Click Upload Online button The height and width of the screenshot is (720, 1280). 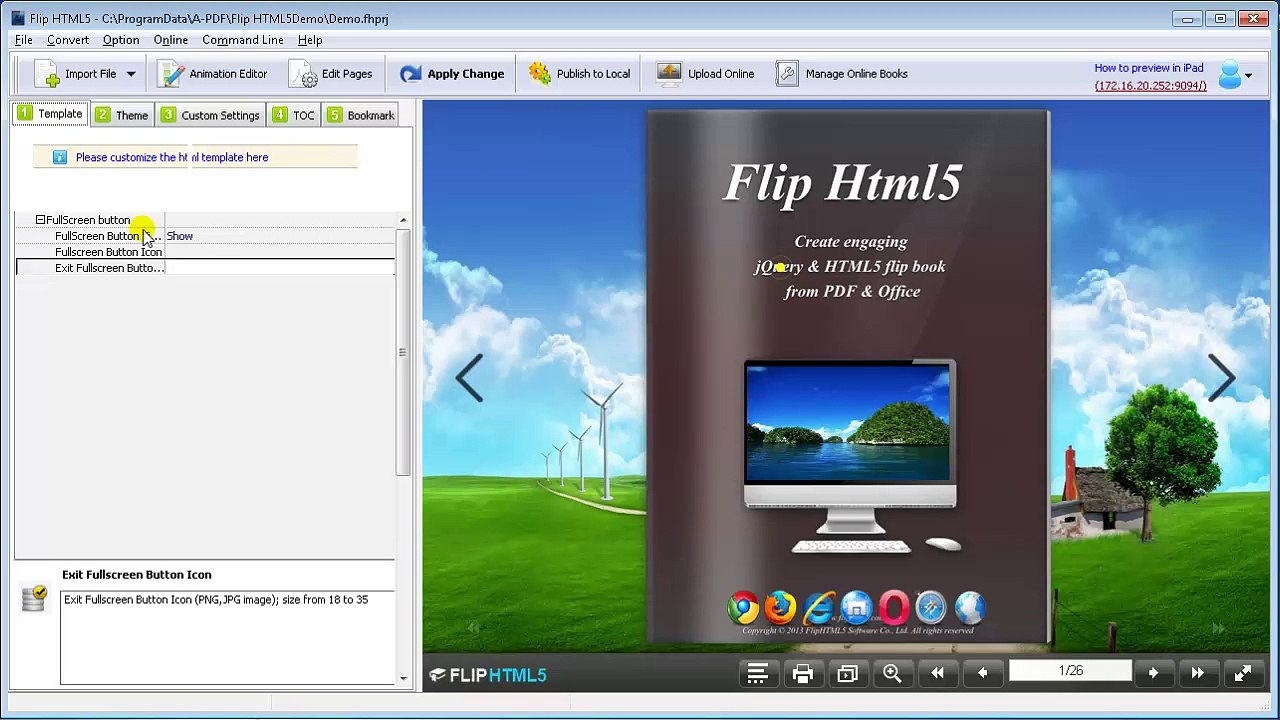click(x=706, y=74)
